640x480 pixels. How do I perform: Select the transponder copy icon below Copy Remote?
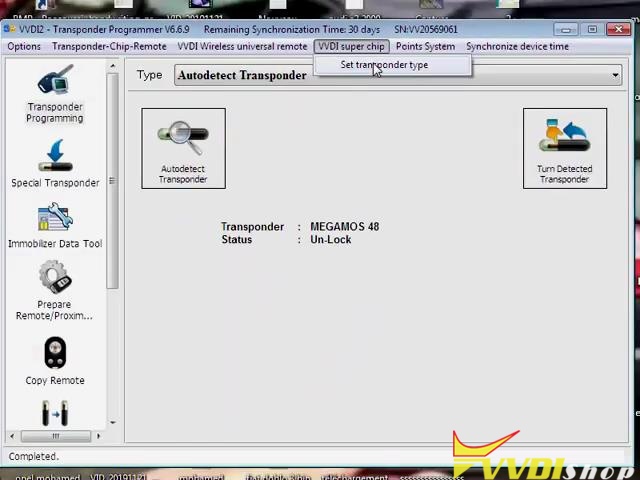(55, 413)
